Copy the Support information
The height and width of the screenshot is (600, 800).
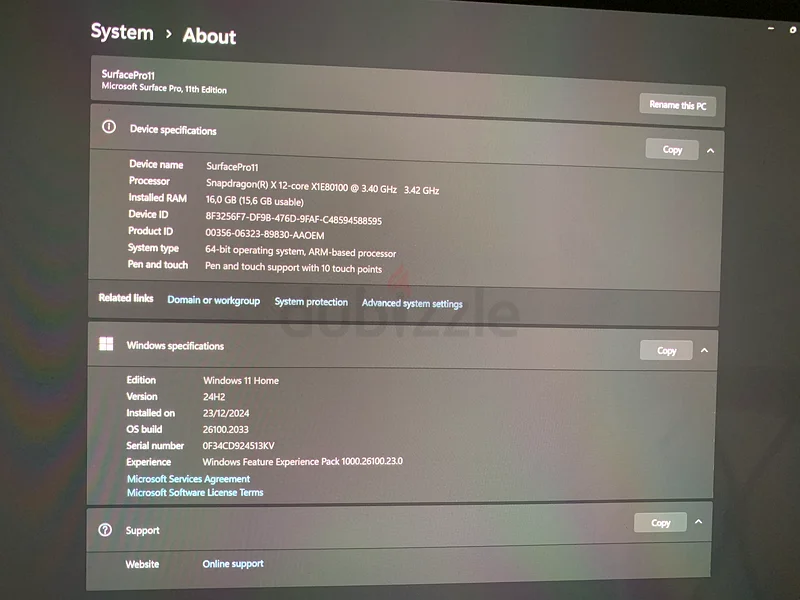660,522
